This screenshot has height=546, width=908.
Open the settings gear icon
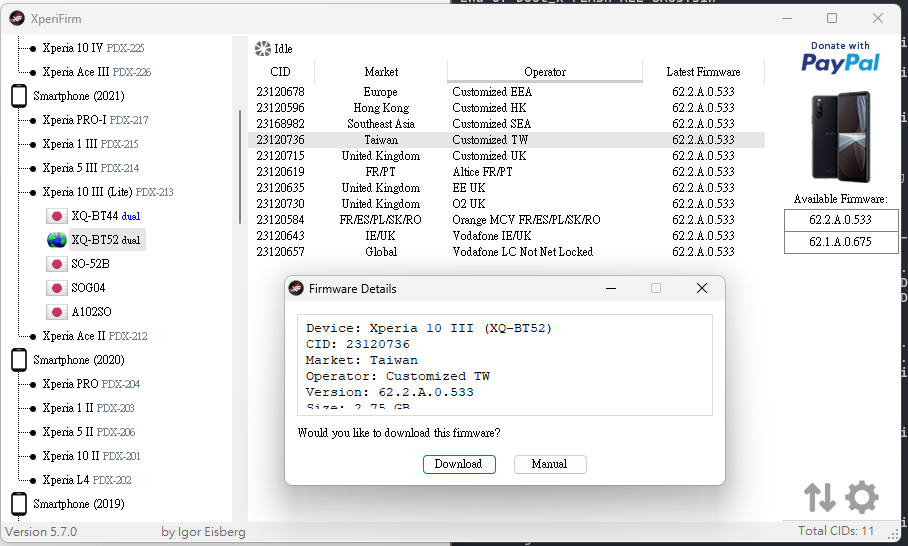tap(862, 496)
